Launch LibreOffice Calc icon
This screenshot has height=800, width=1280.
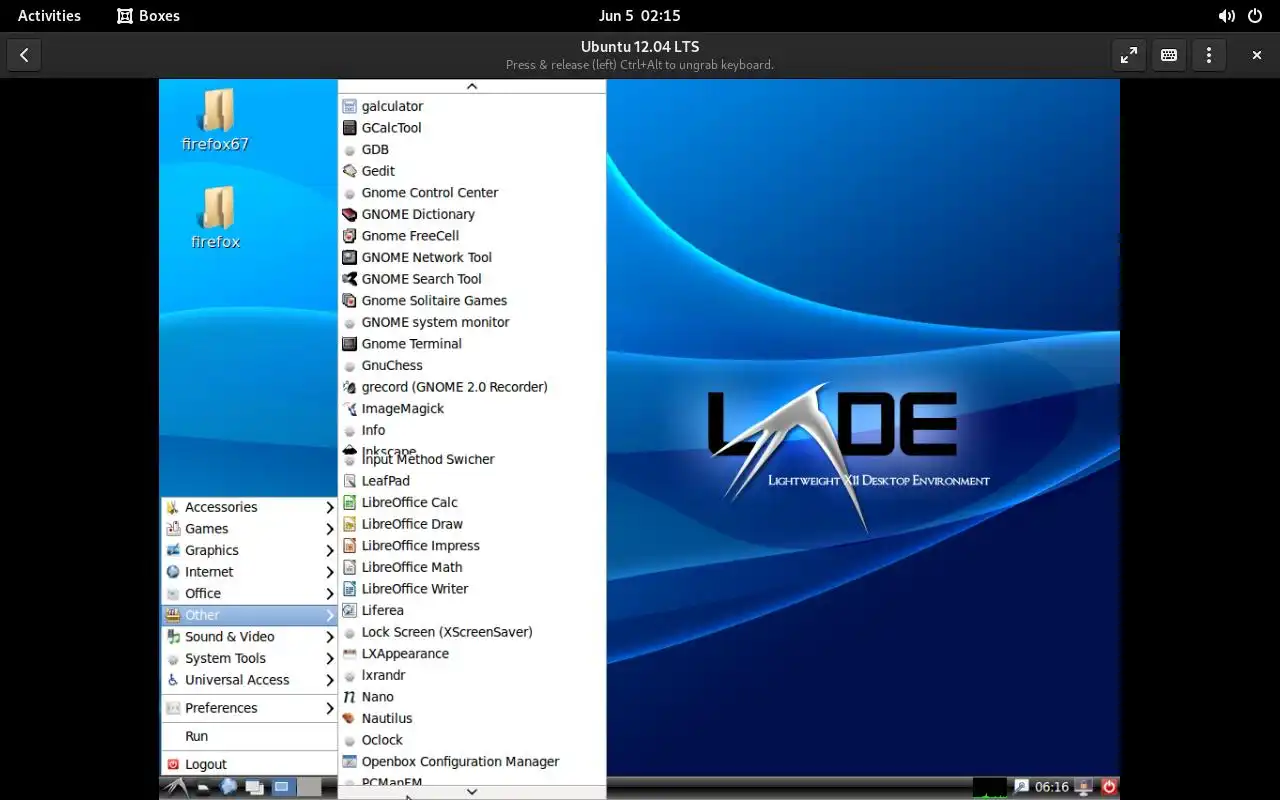point(349,502)
